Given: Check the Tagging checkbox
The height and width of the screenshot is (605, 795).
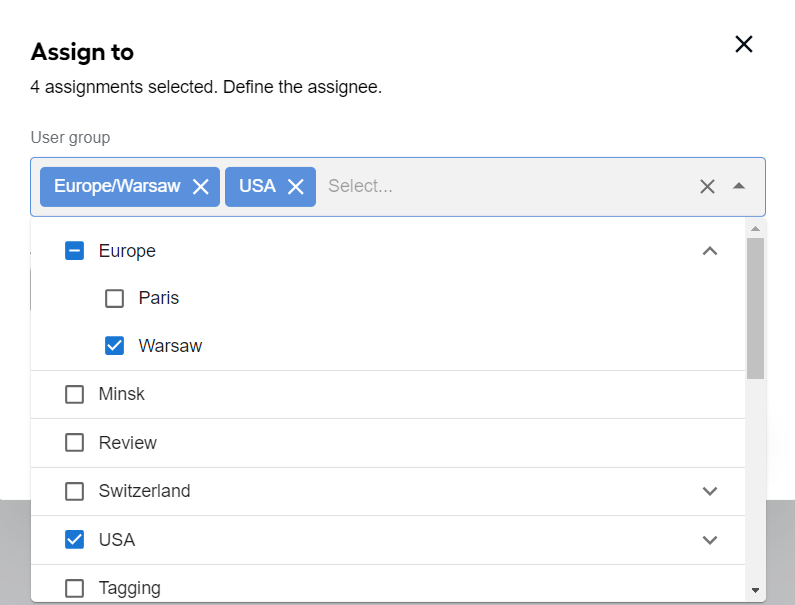Looking at the screenshot, I should (x=75, y=588).
